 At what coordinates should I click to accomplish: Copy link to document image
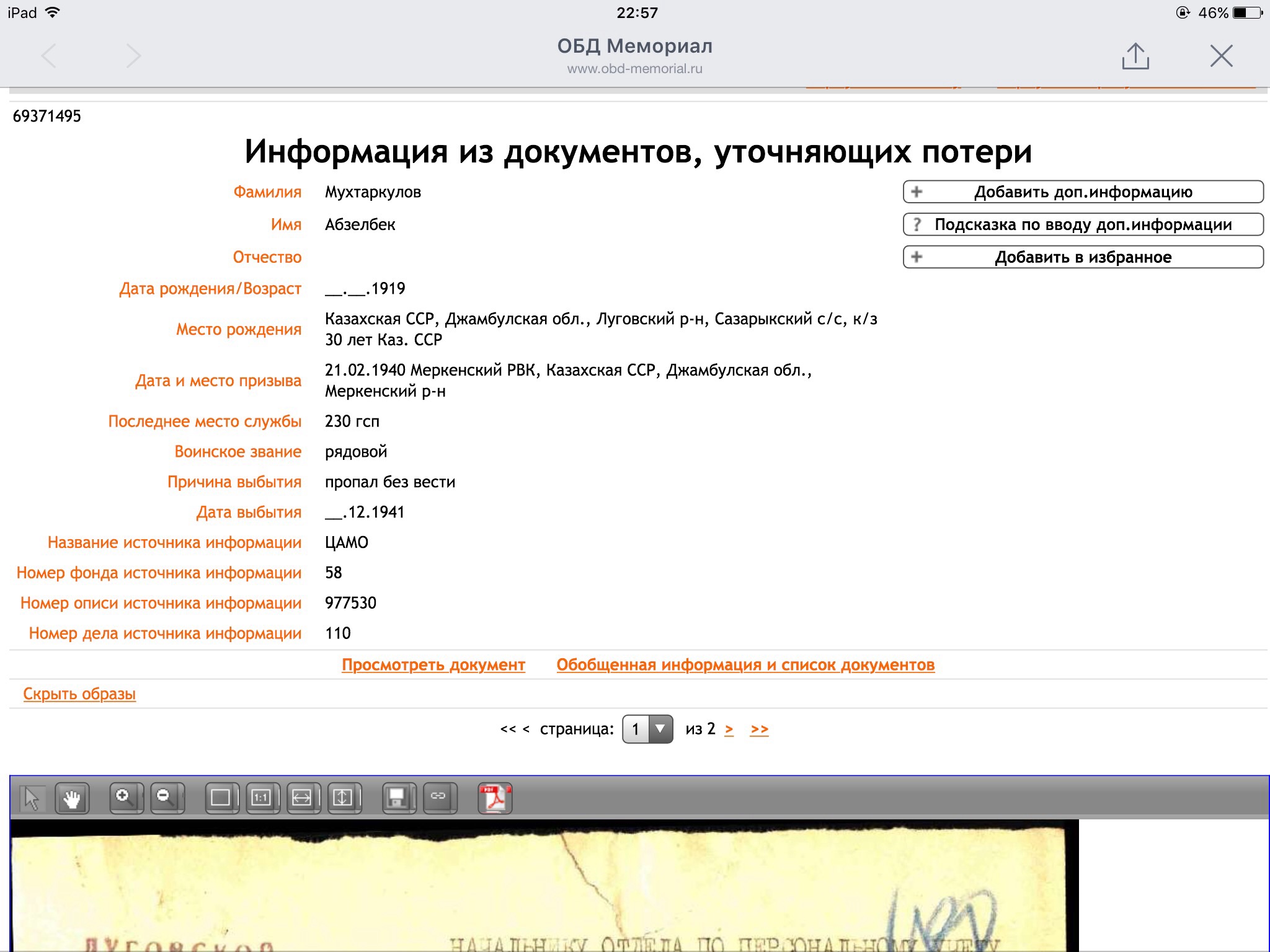[440, 798]
